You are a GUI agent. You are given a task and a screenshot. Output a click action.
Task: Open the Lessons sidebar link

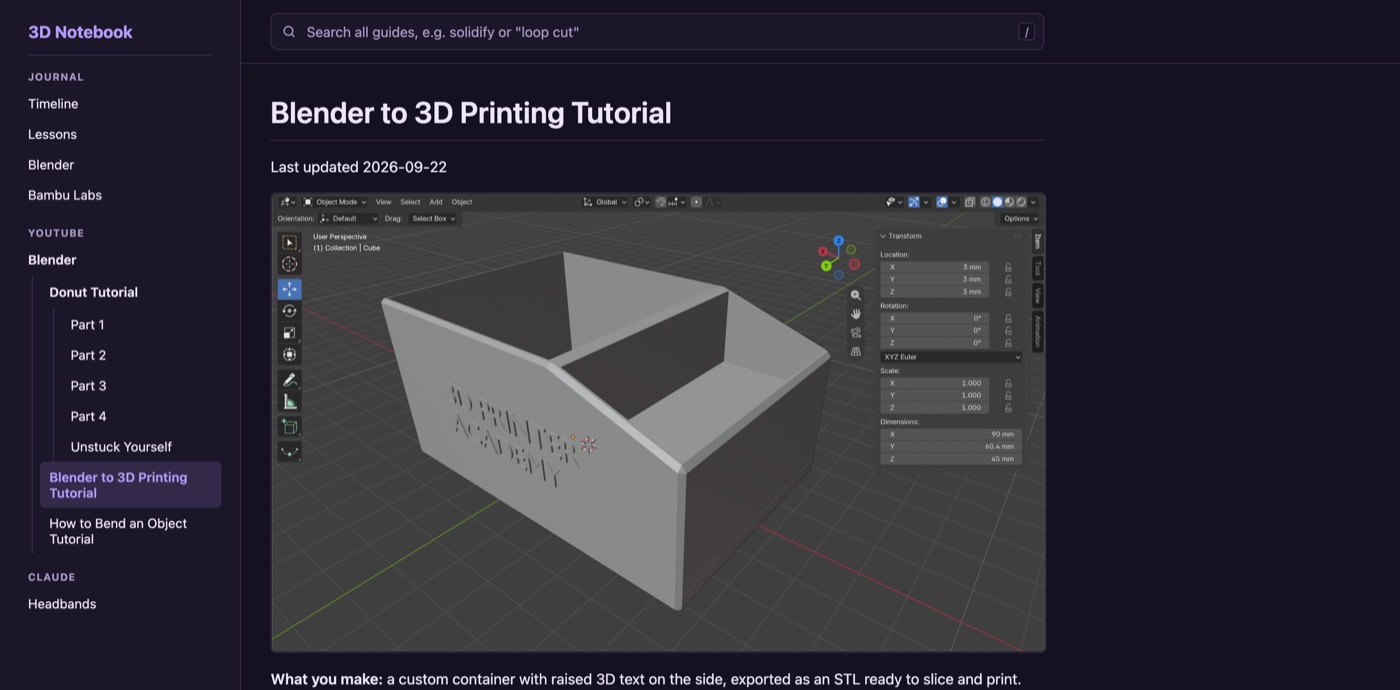[x=52, y=134]
